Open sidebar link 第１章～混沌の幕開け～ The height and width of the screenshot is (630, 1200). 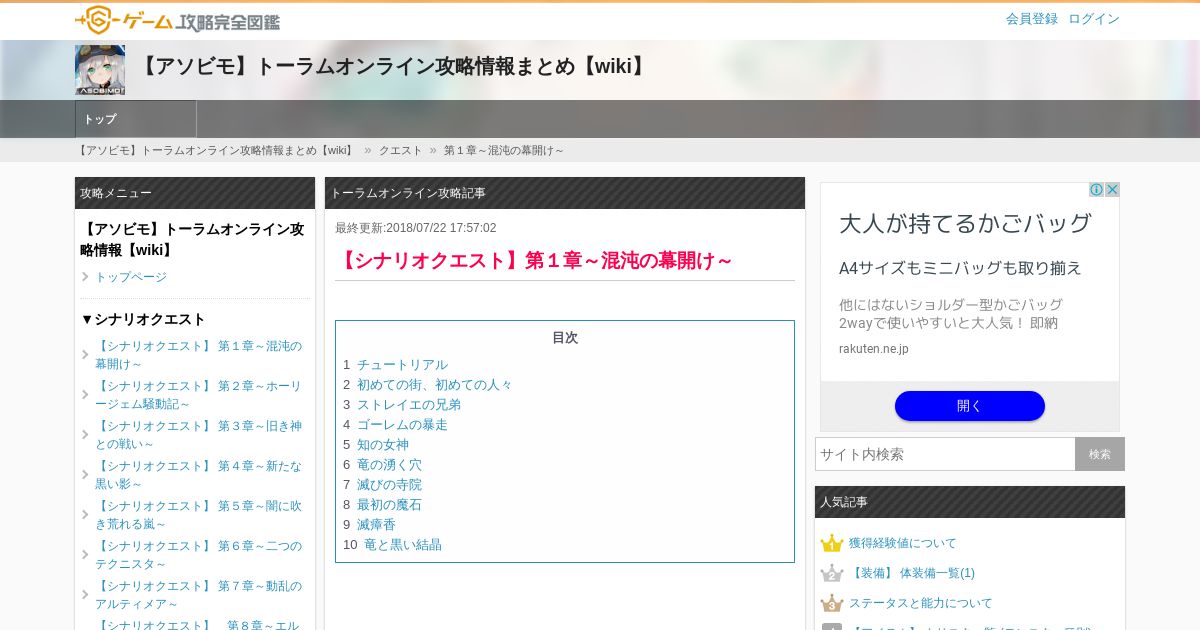tap(198, 355)
